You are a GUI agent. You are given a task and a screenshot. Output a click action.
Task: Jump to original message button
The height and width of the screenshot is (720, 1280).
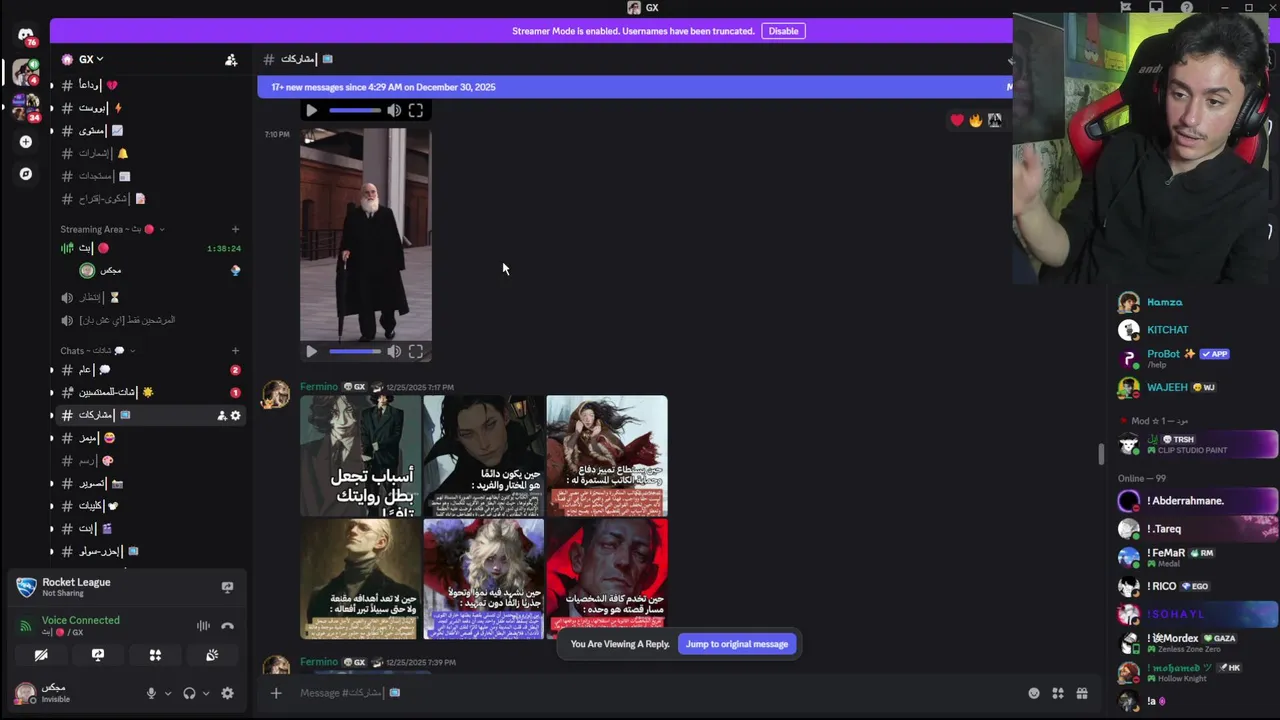tap(737, 644)
